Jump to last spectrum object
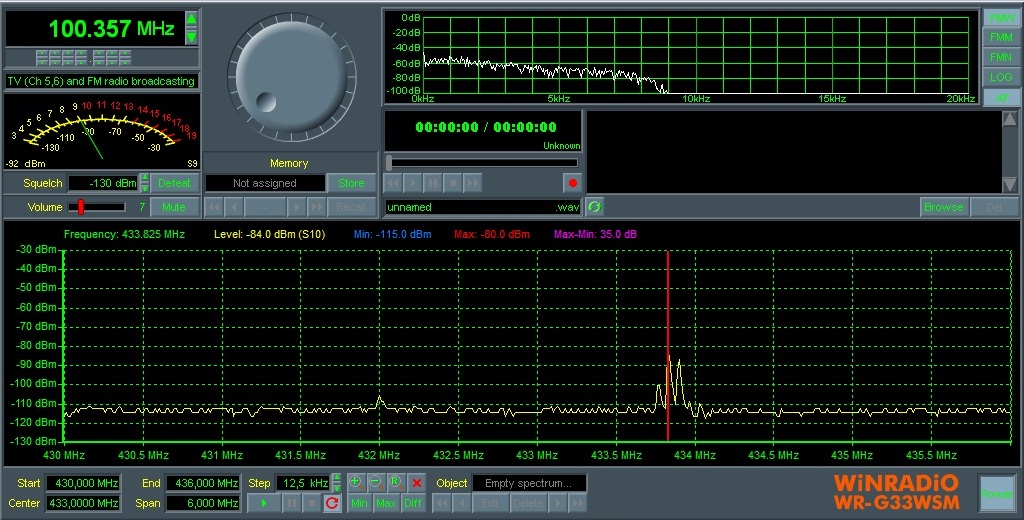The width and height of the screenshot is (1024, 520). pos(577,504)
